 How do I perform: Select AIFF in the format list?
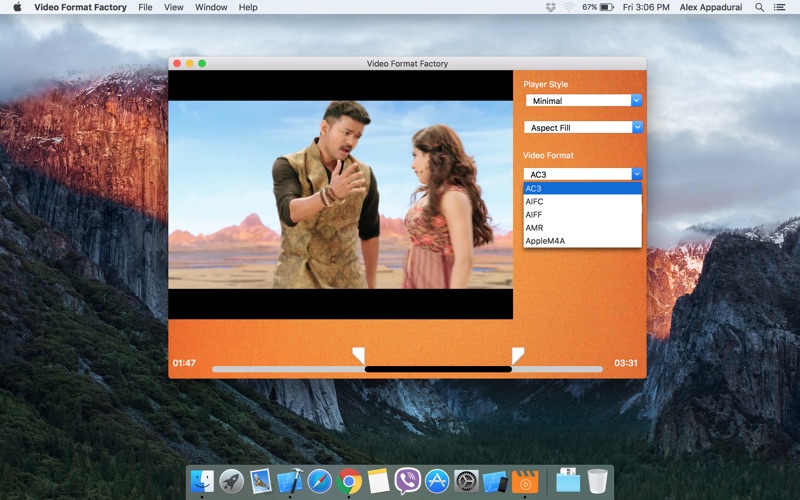pyautogui.click(x=582, y=215)
